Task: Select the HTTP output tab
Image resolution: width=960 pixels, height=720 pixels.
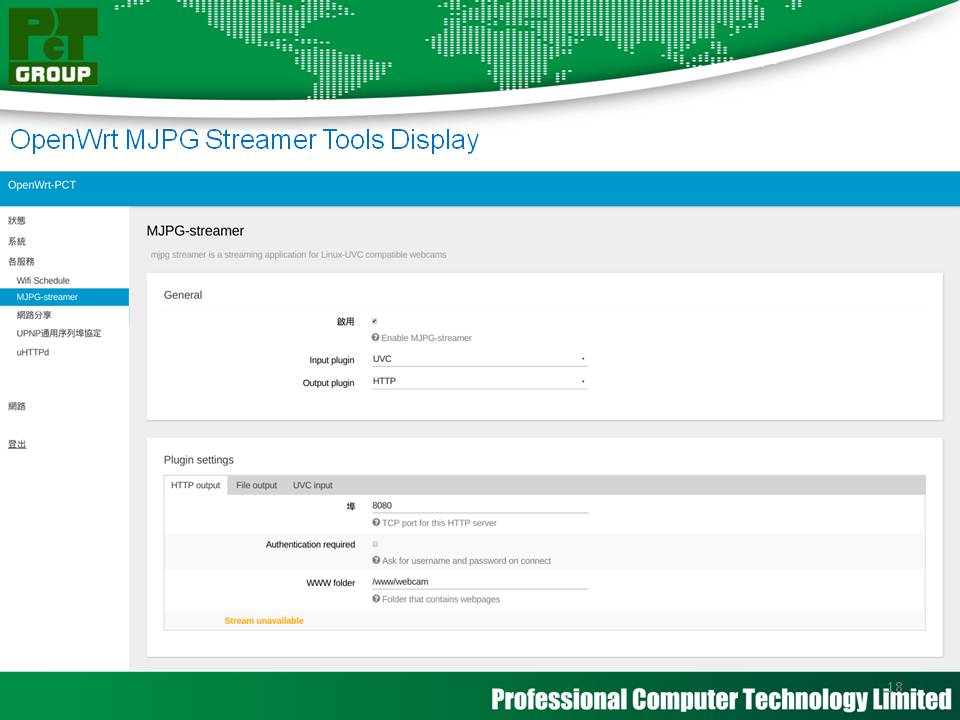Action: coord(196,486)
